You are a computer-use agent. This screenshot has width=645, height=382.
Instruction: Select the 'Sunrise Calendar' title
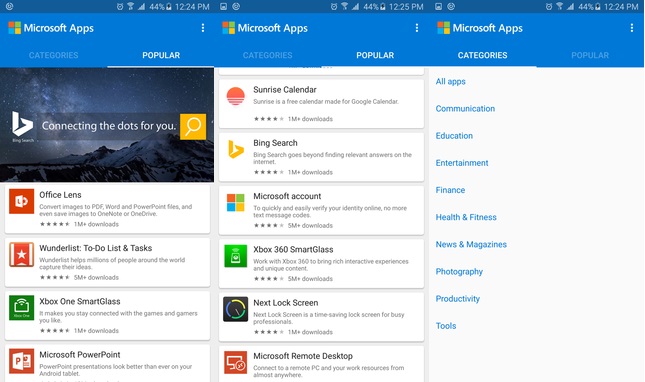point(285,90)
